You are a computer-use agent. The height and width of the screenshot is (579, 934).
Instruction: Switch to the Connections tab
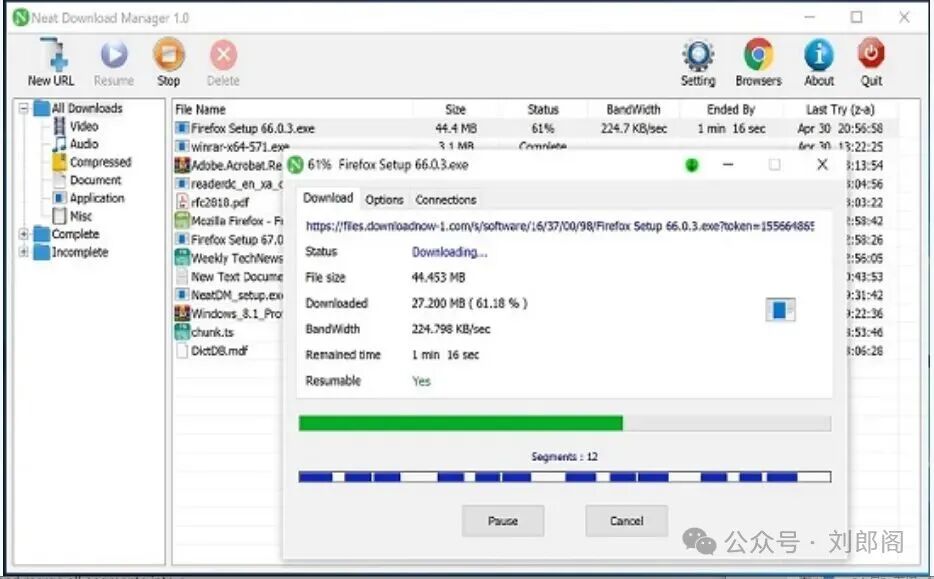(x=446, y=200)
